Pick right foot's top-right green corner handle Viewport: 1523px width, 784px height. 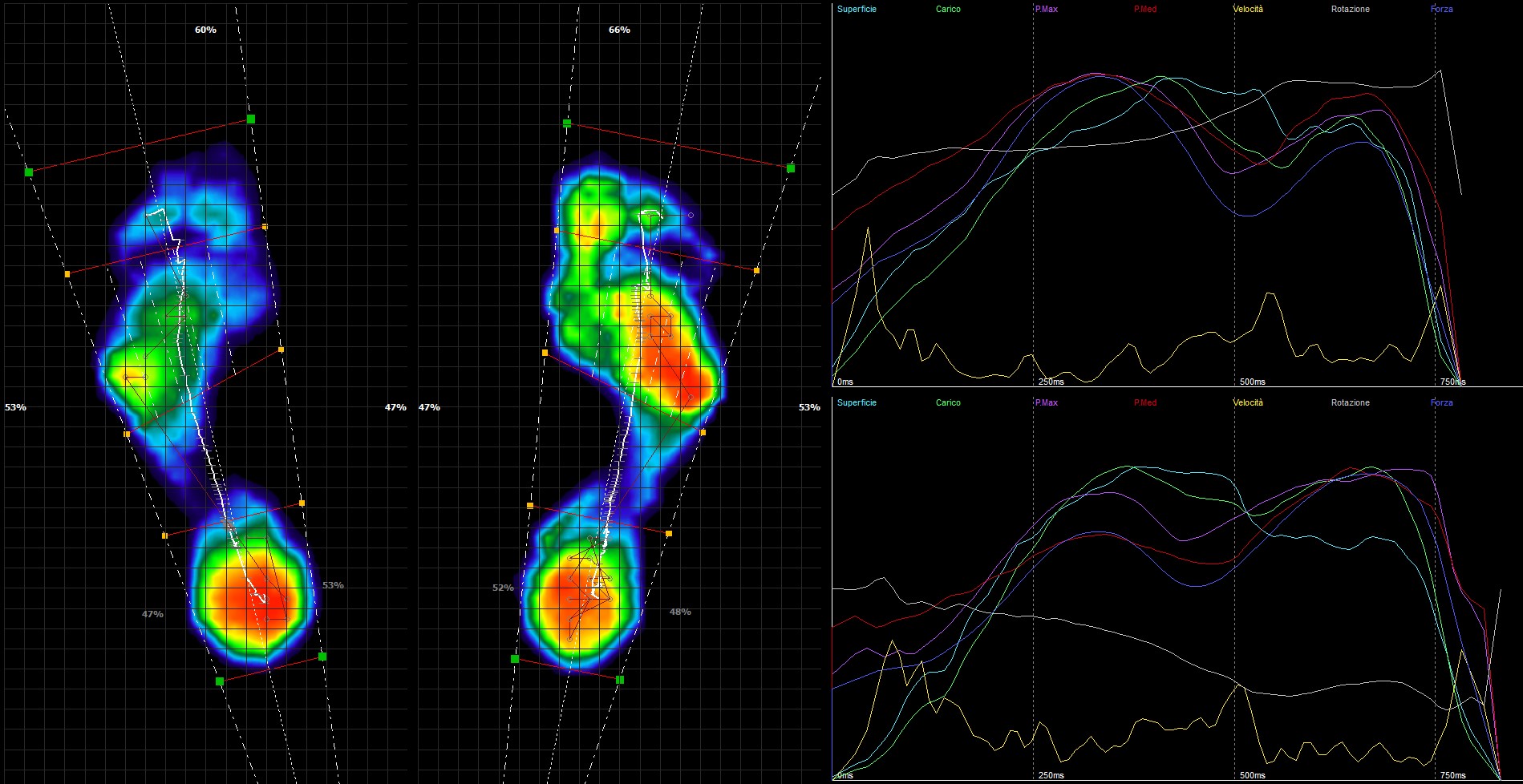coord(791,168)
